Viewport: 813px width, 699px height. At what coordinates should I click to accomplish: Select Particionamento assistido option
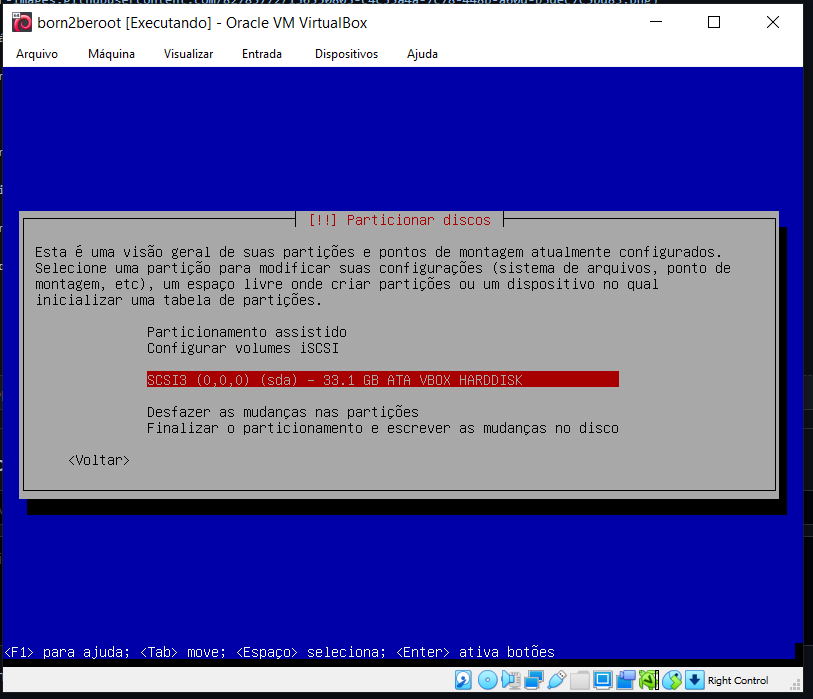[247, 332]
